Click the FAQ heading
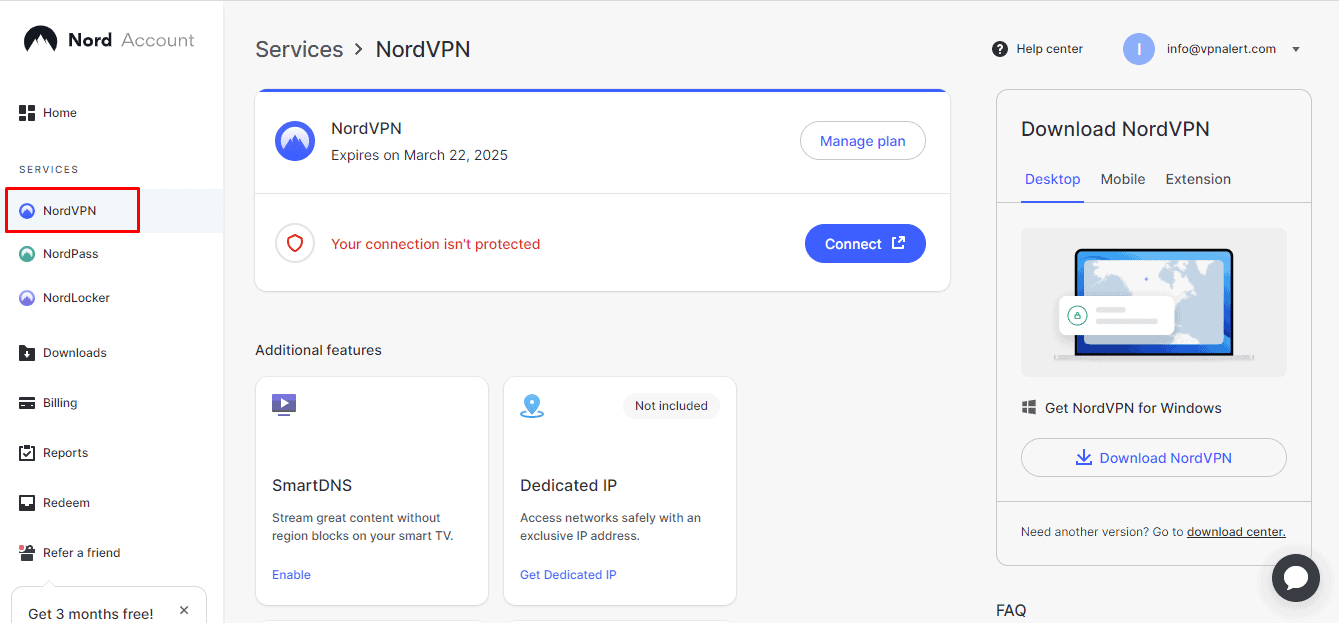Screen dimensions: 1339x623 (x=1011, y=610)
